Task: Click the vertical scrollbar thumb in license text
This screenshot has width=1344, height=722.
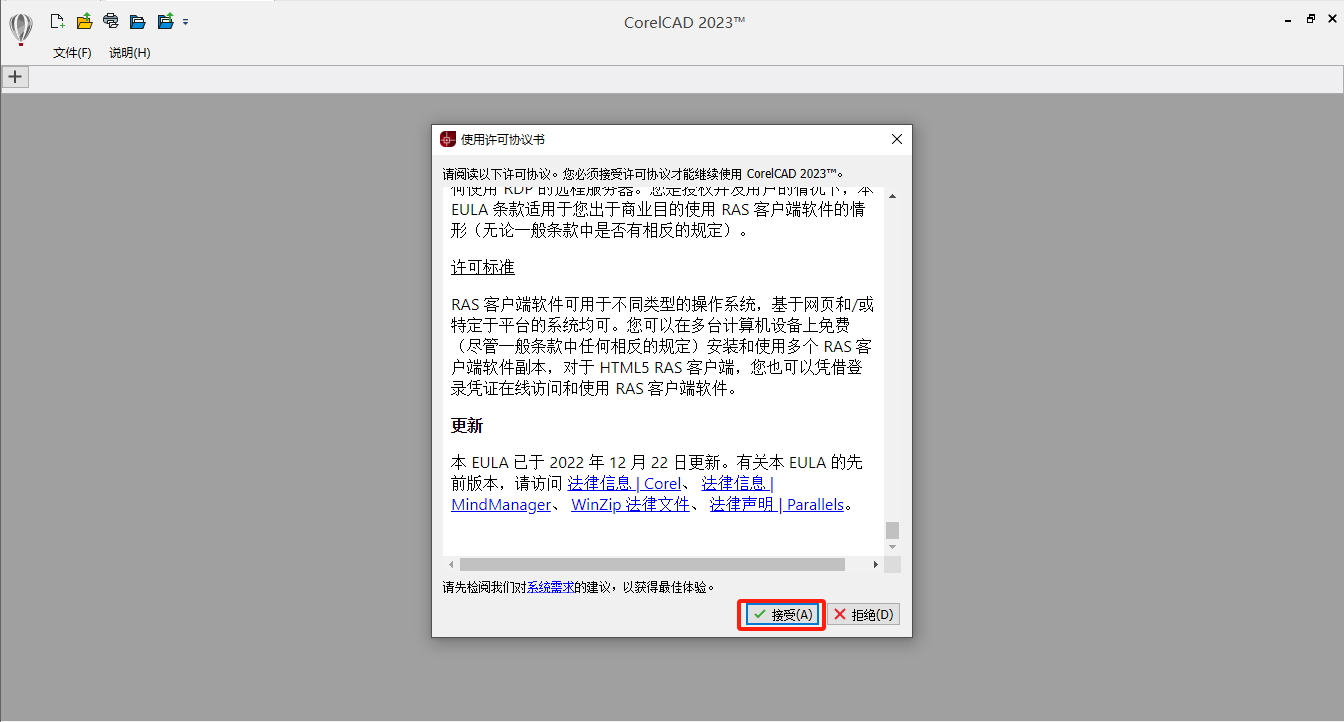Action: pos(892,530)
